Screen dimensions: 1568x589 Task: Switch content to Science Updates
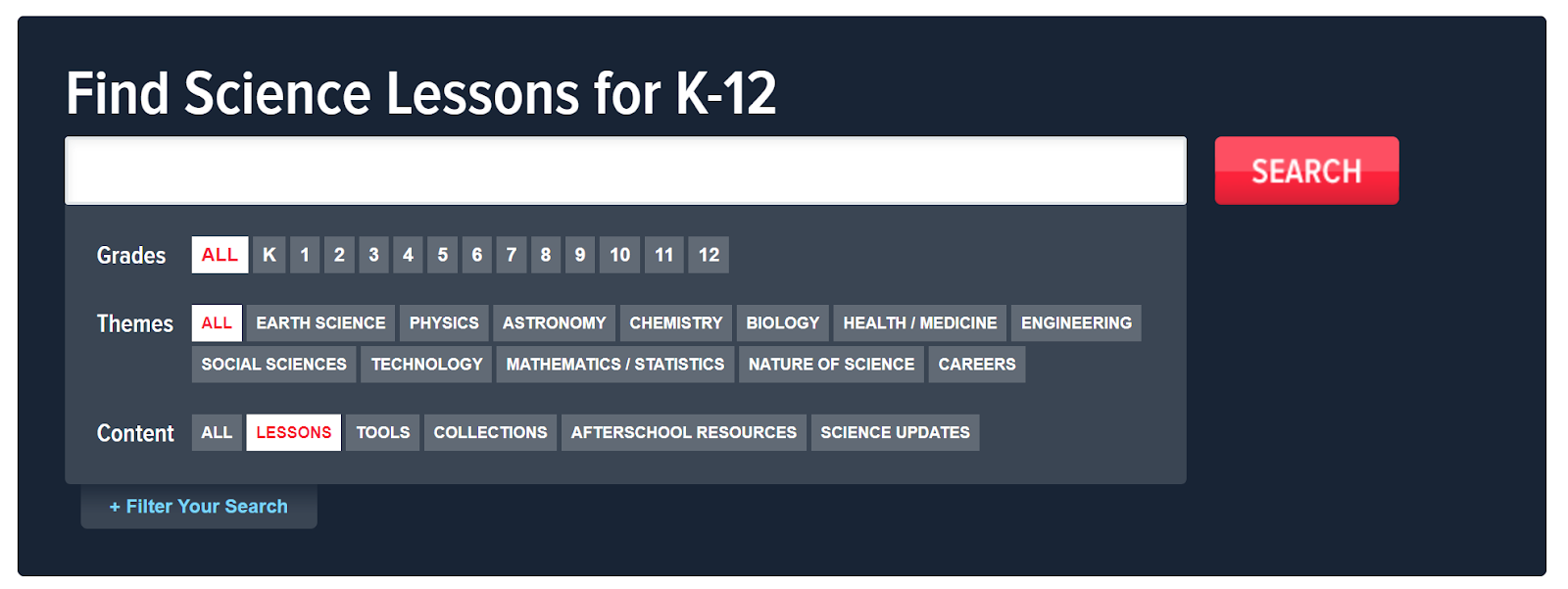point(895,432)
